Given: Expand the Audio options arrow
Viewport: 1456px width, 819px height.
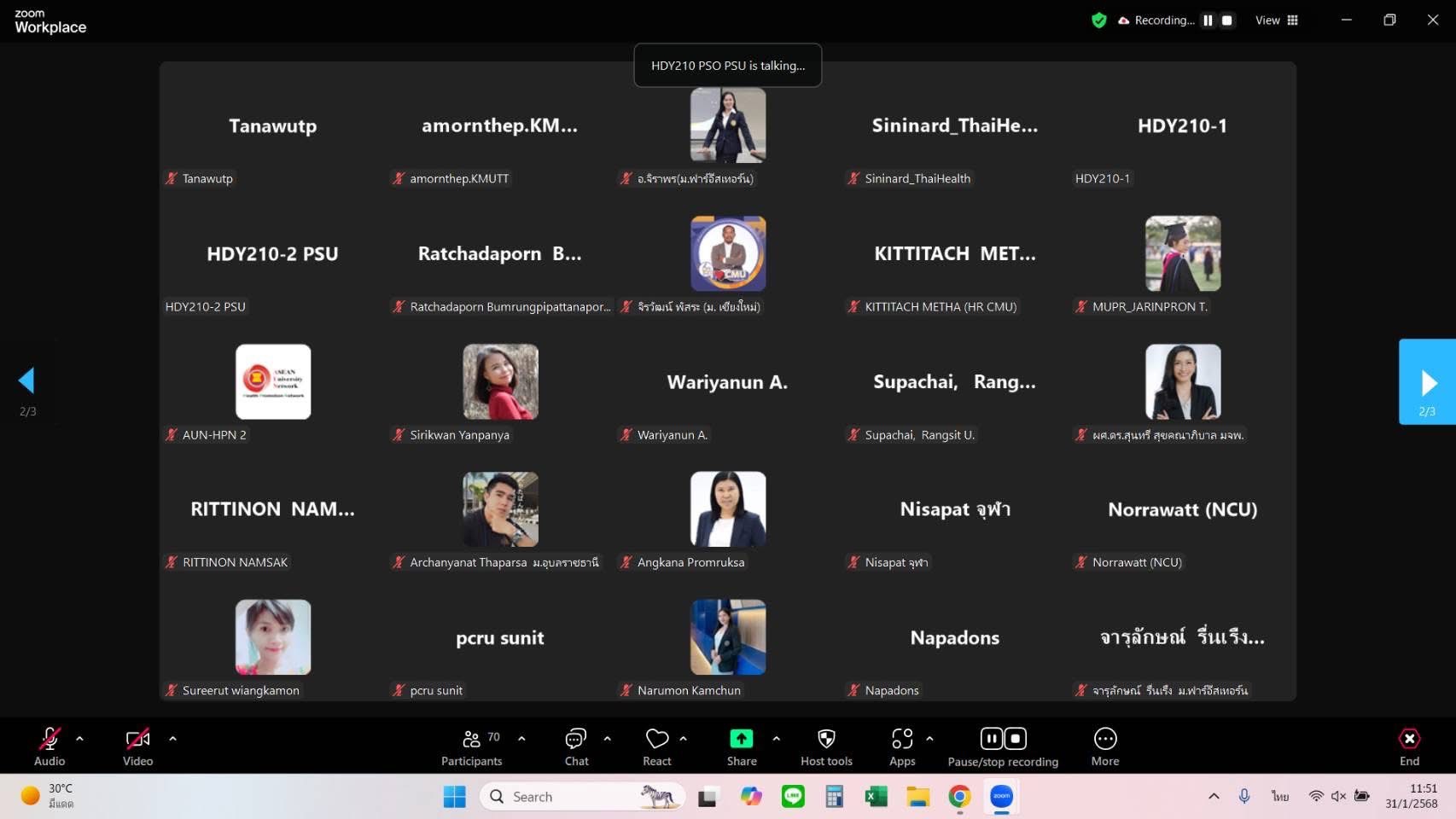Looking at the screenshot, I should pos(80,739).
